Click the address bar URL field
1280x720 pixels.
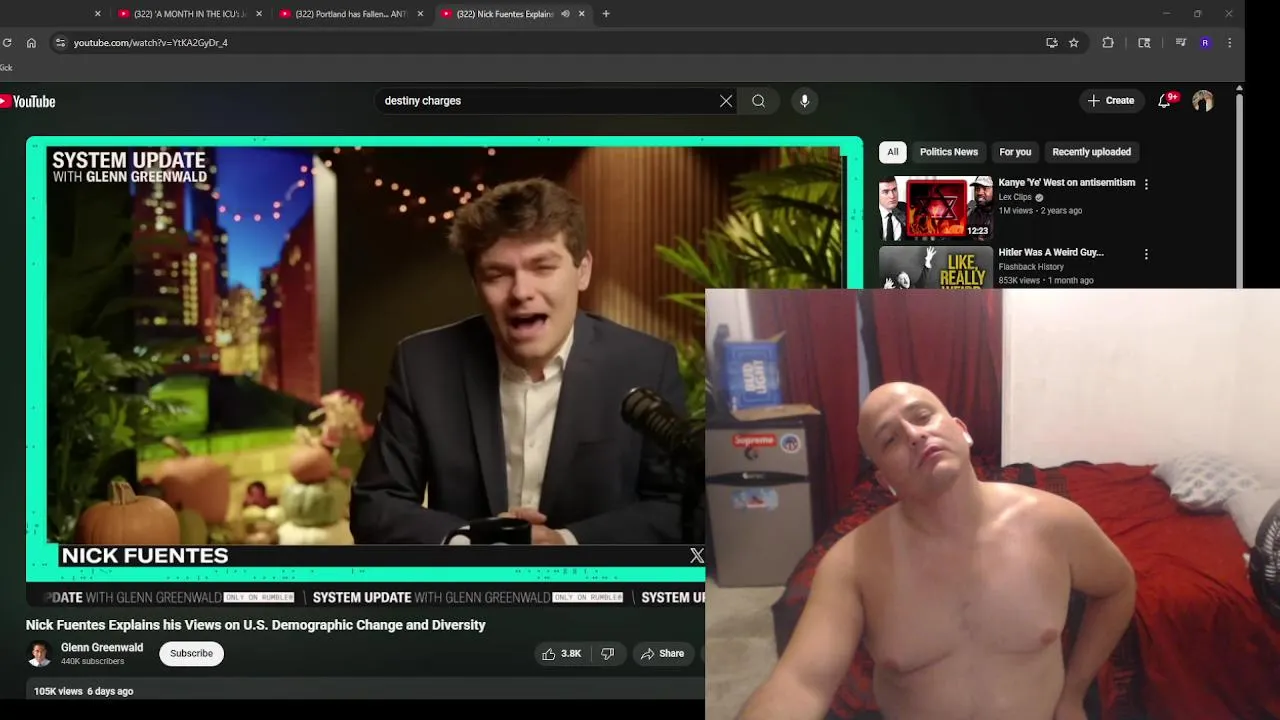(550, 43)
